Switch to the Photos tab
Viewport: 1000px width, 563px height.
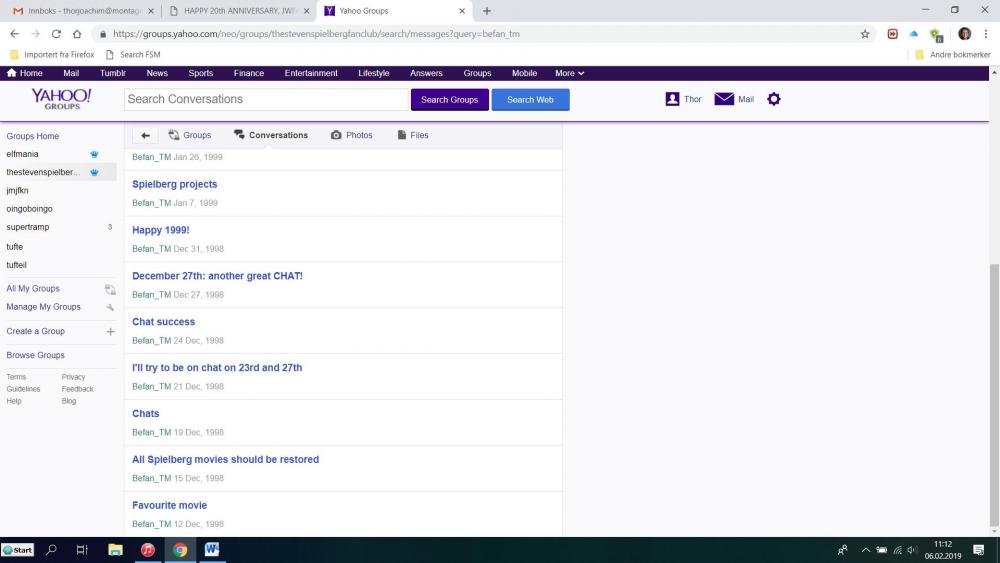(351, 135)
